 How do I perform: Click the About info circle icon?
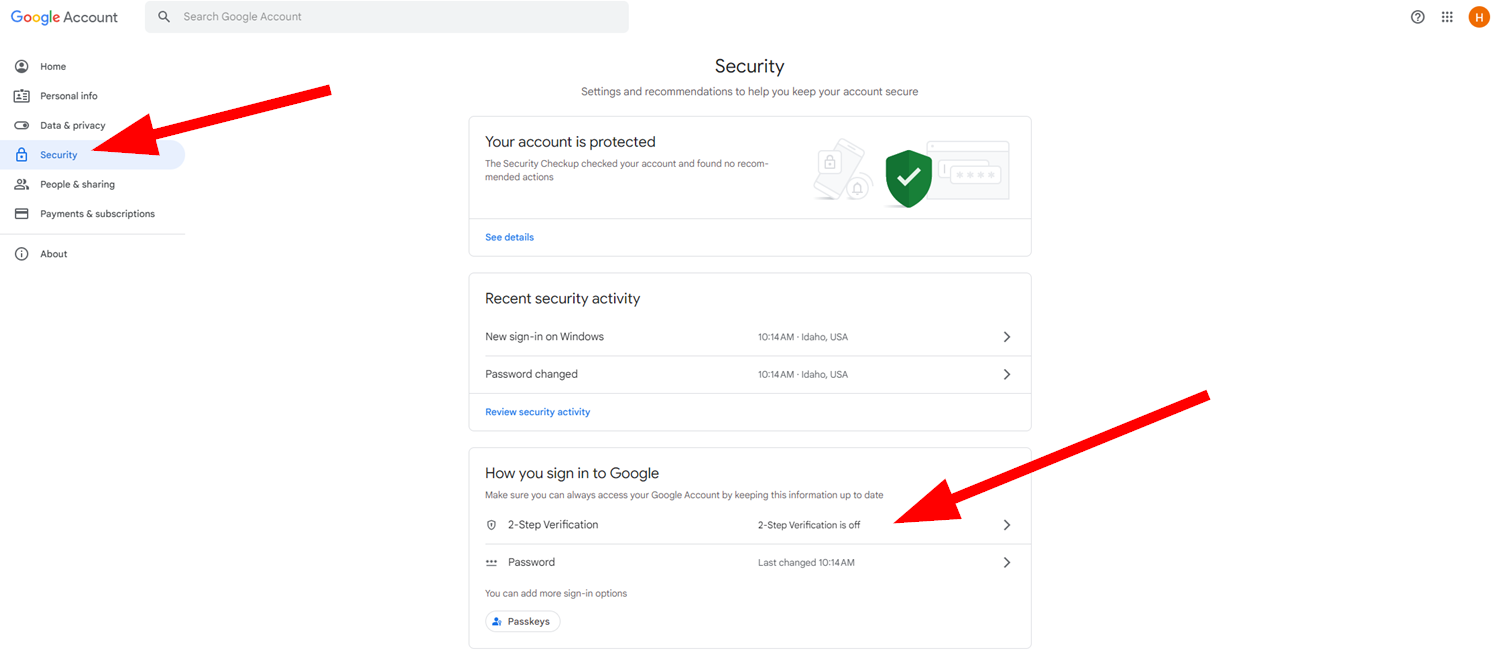click(x=21, y=254)
